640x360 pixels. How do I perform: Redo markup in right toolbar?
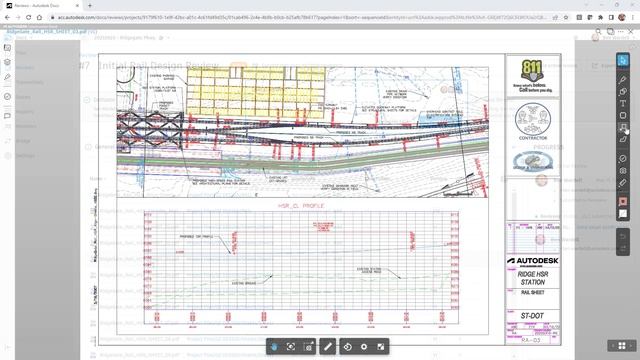[622, 248]
